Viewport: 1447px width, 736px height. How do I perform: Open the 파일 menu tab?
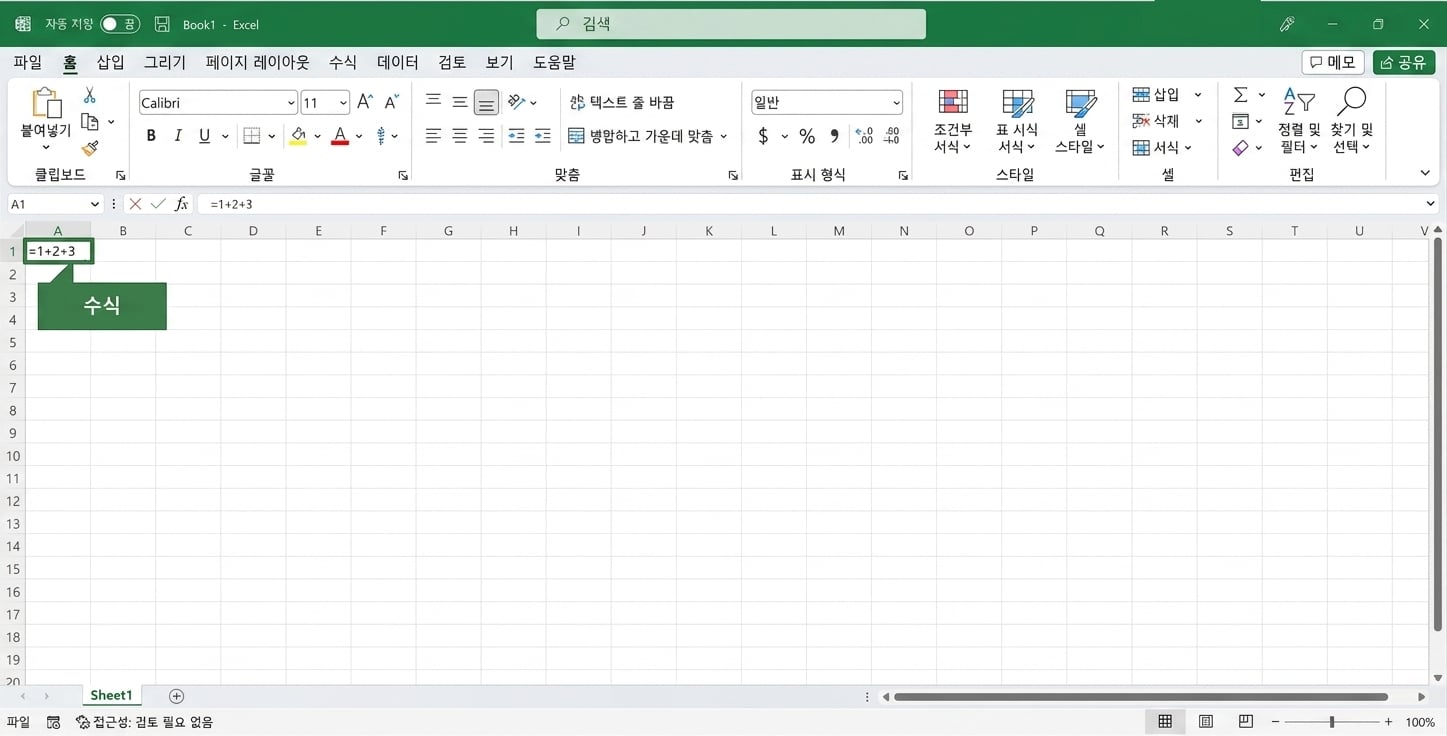[28, 62]
